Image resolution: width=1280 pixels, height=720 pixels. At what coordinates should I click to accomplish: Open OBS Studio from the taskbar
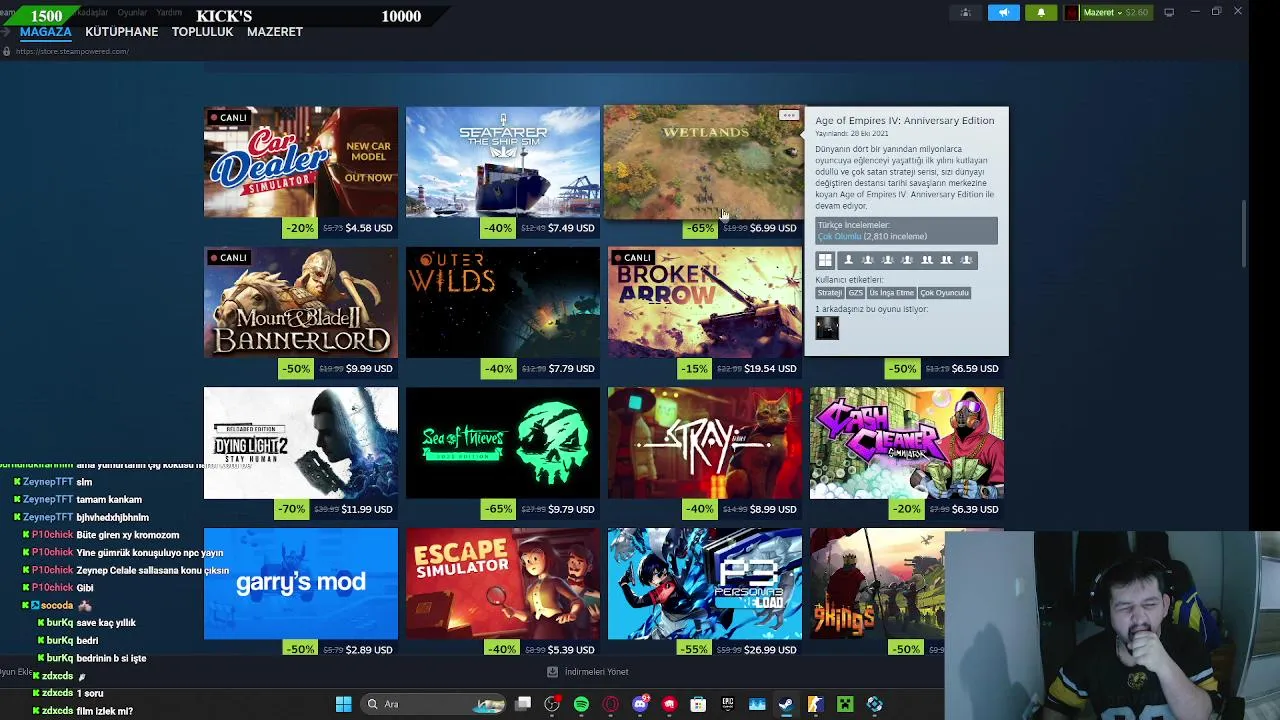click(552, 704)
